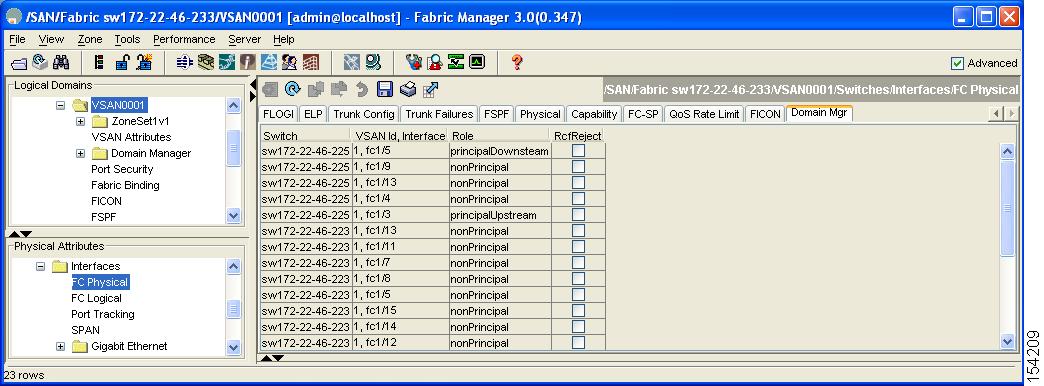Click the red brick building toolbar icon
The width and height of the screenshot is (1044, 386).
(x=310, y=63)
